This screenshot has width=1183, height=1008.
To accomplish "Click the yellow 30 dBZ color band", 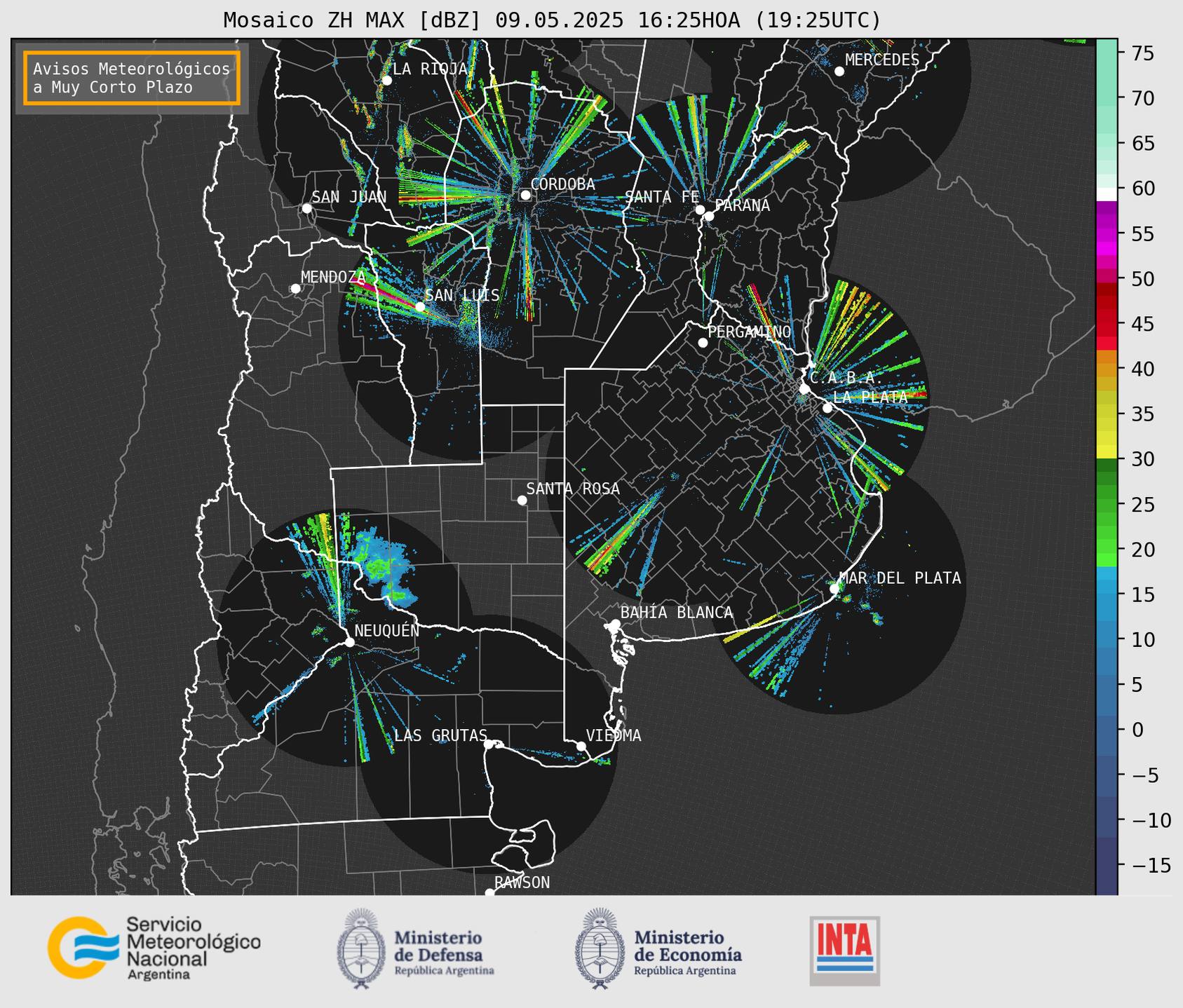I will [1107, 452].
